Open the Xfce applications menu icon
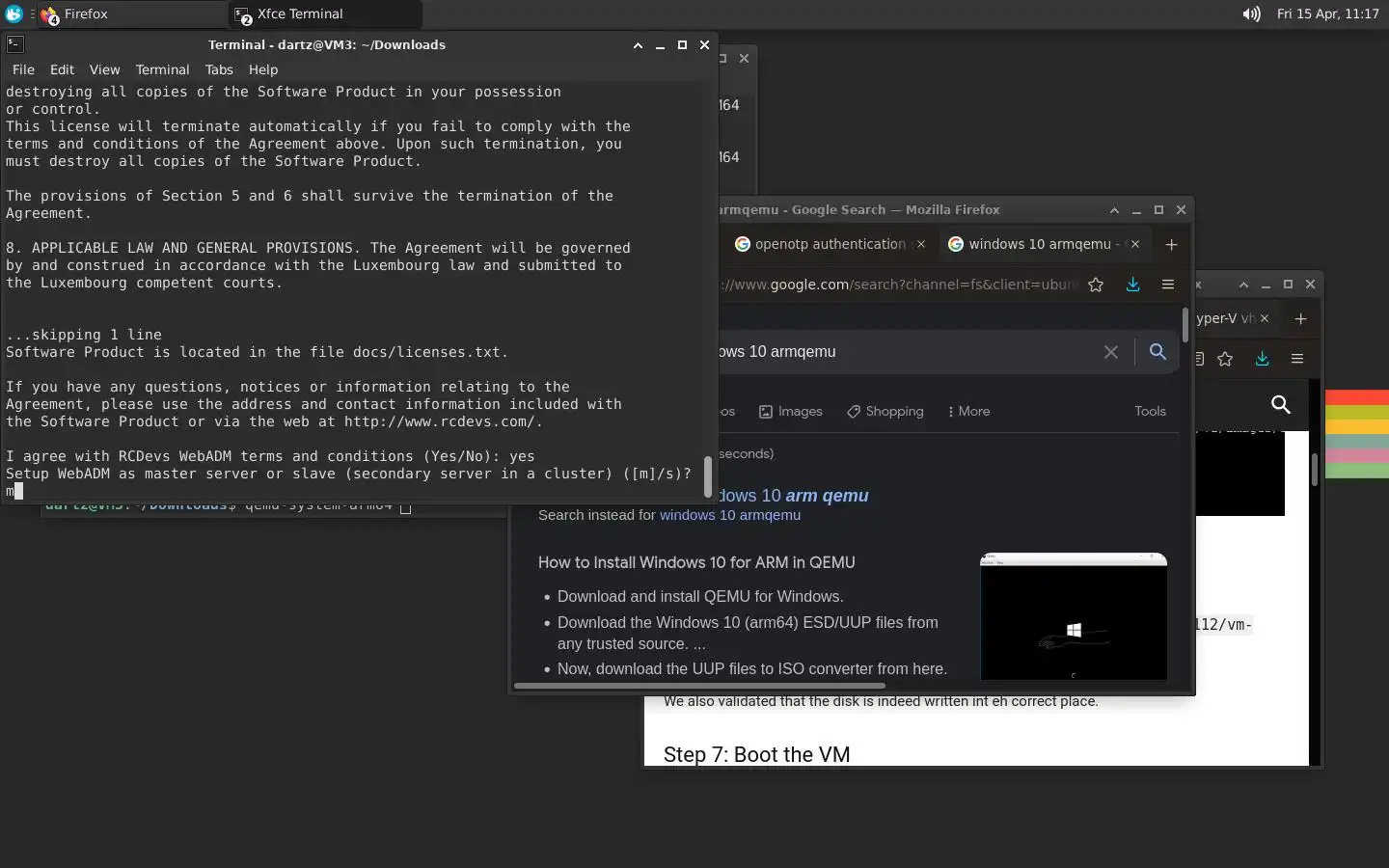The height and width of the screenshot is (868, 1389). tap(14, 14)
